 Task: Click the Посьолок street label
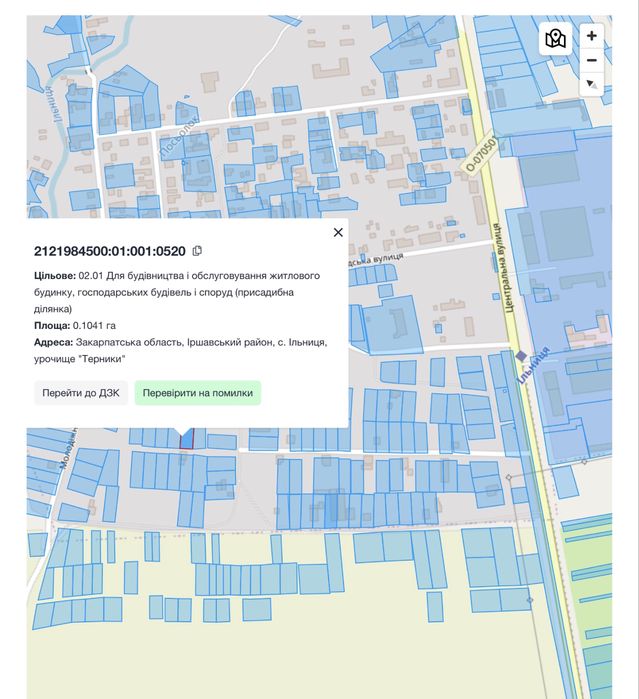[x=179, y=137]
